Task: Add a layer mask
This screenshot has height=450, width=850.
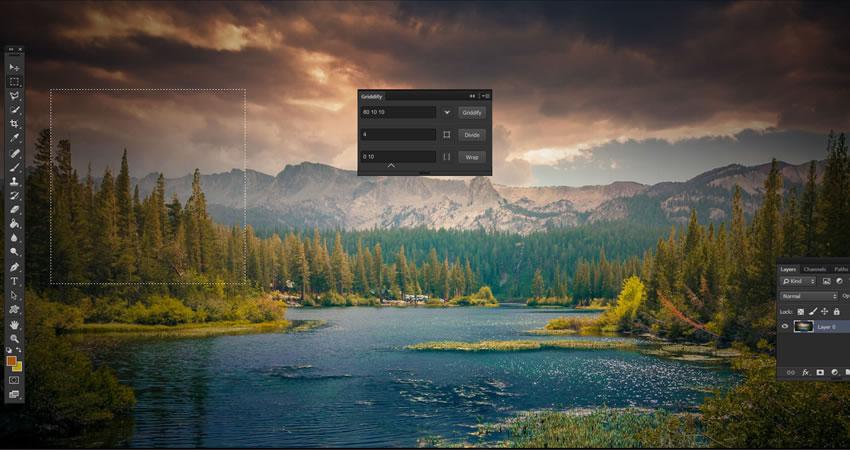Action: [820, 372]
